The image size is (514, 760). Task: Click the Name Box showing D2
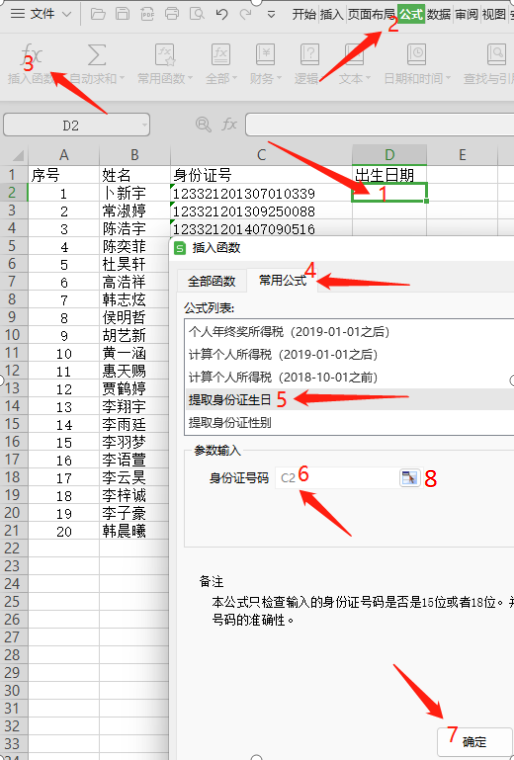[77, 126]
